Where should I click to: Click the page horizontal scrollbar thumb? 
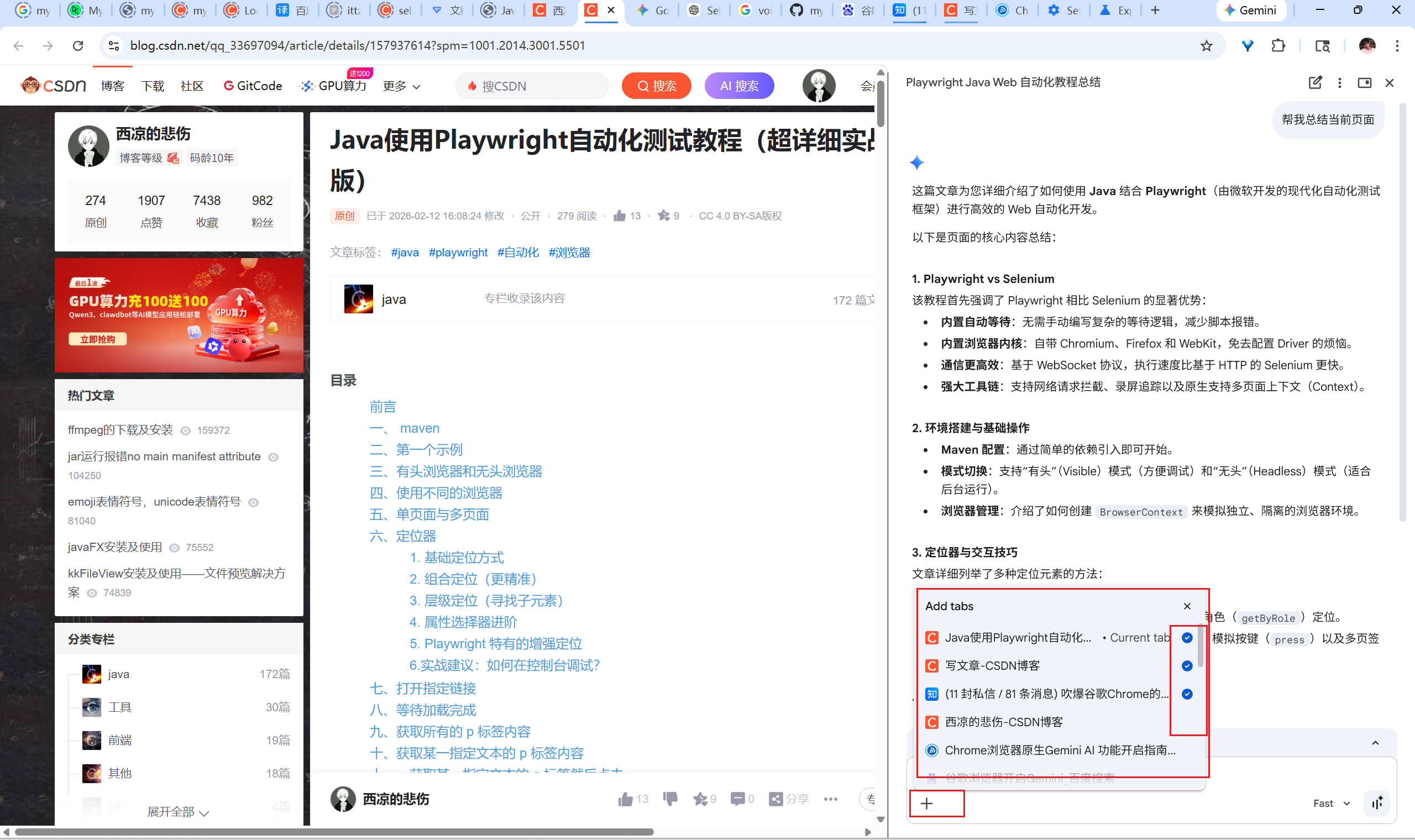[x=334, y=832]
